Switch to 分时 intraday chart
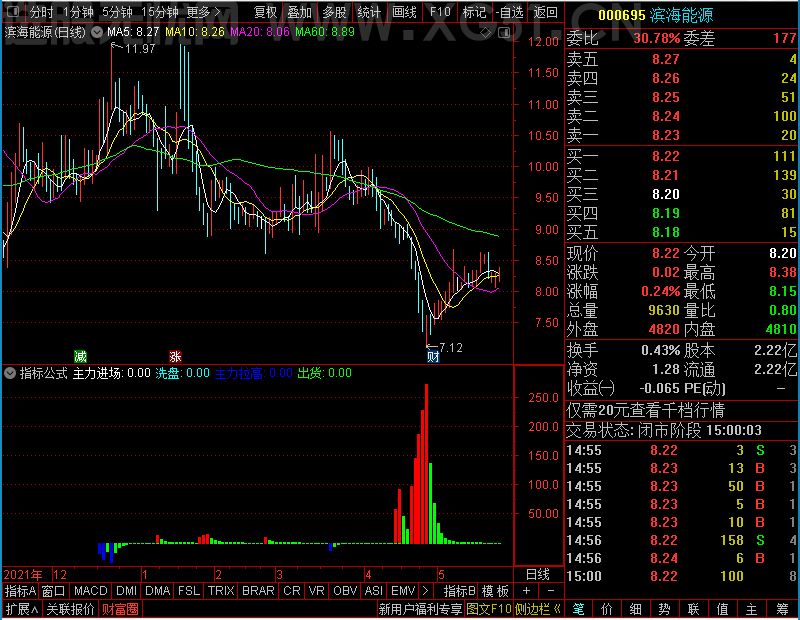Screen dimensions: 800x620 (x=41, y=12)
